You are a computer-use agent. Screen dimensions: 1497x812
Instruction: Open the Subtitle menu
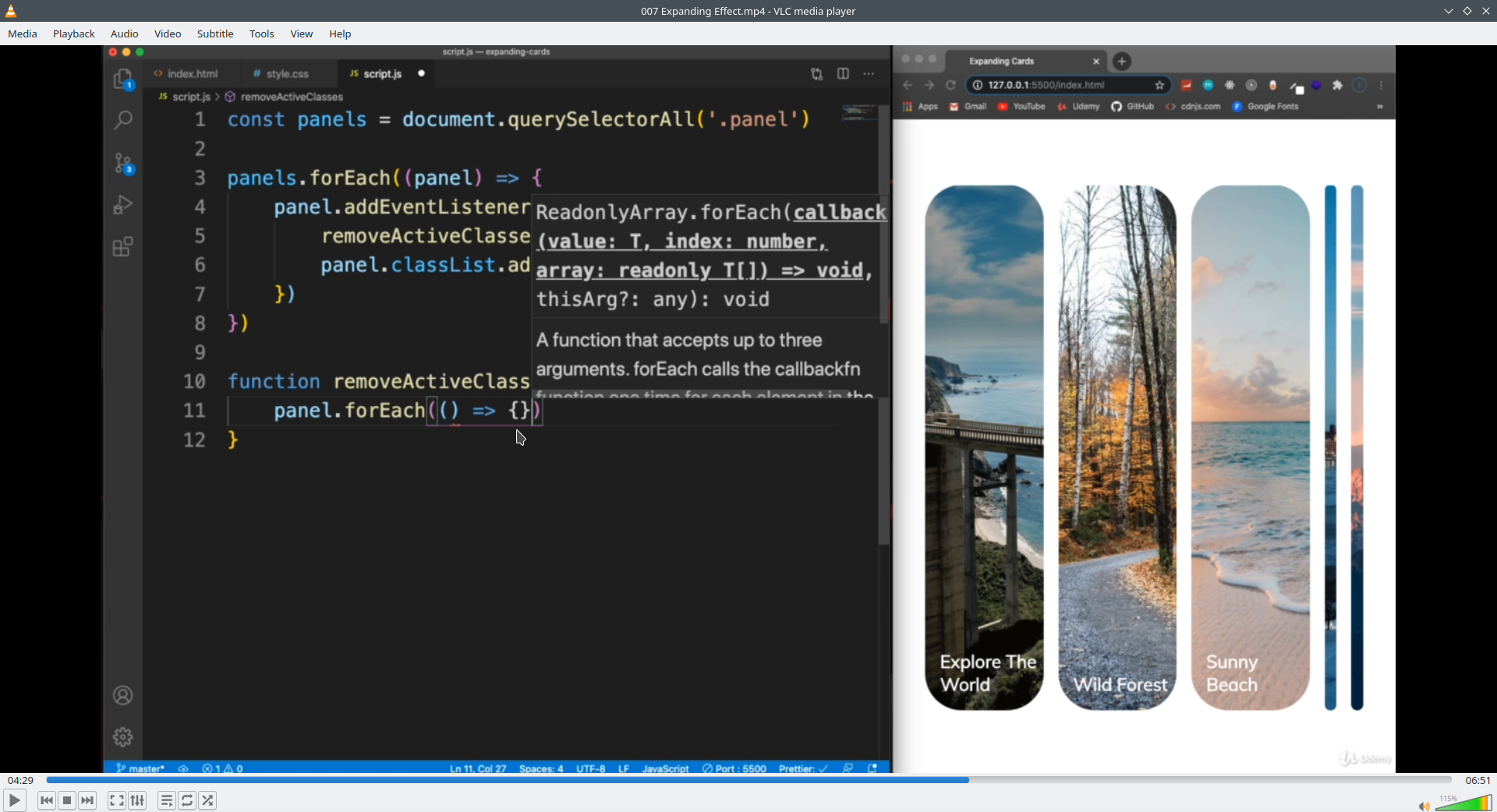click(x=215, y=34)
